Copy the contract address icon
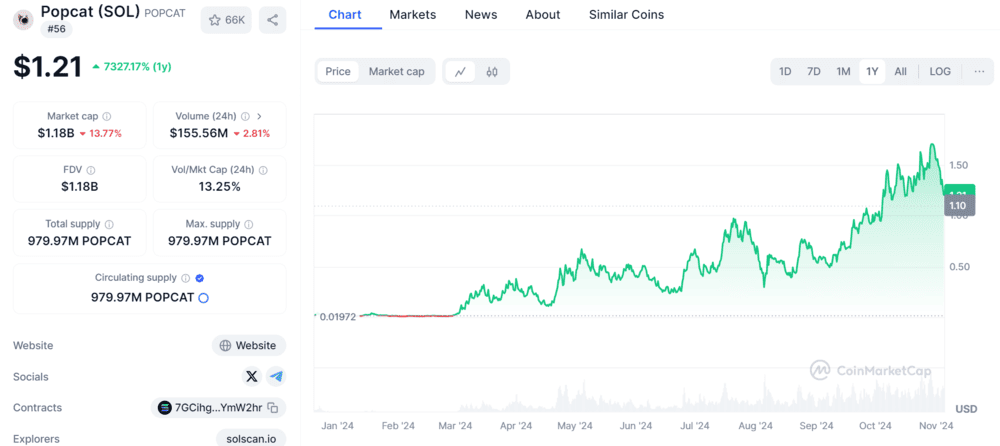 tap(272, 408)
